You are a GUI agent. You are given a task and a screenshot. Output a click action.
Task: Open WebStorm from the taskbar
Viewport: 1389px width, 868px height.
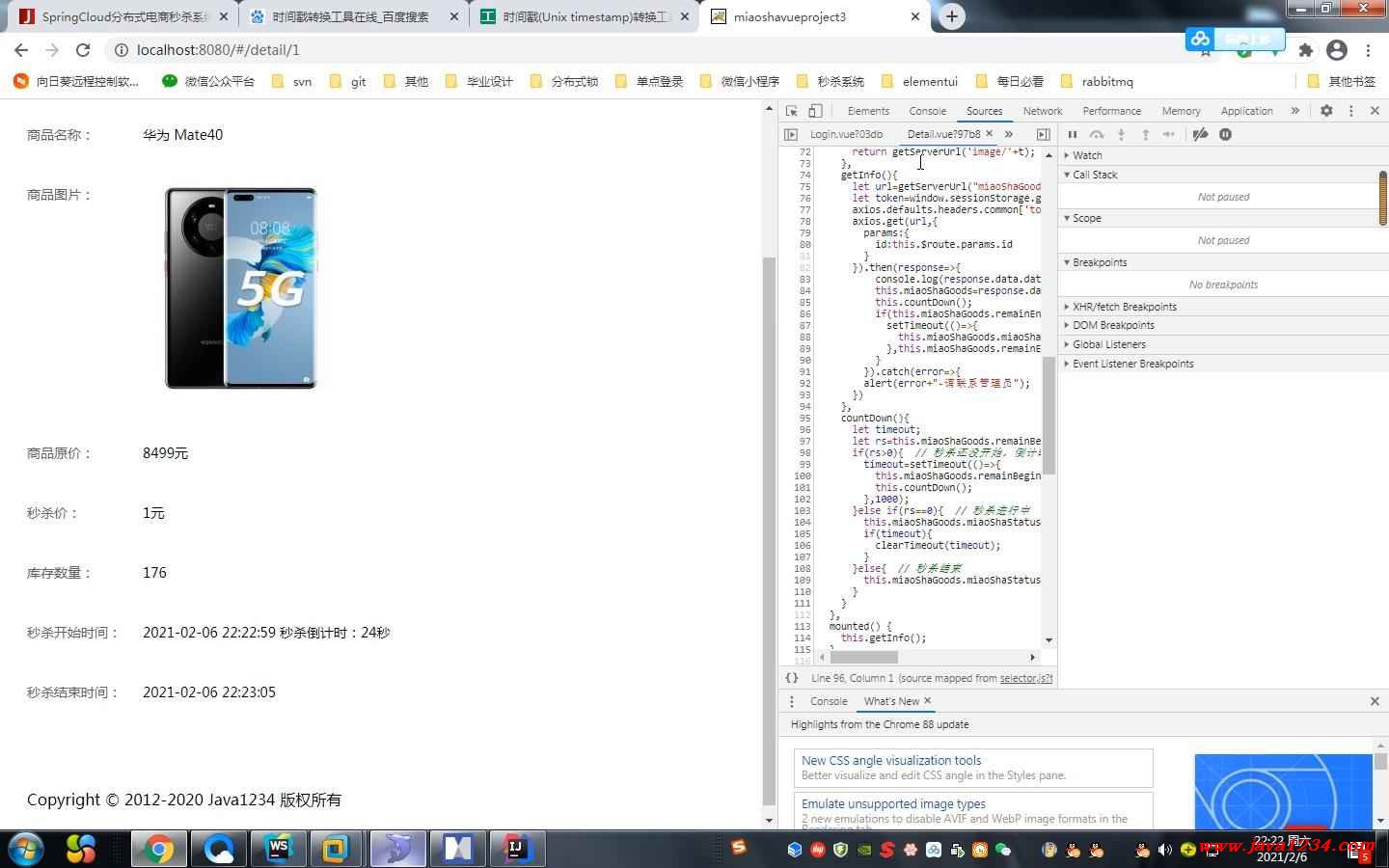coord(279,849)
